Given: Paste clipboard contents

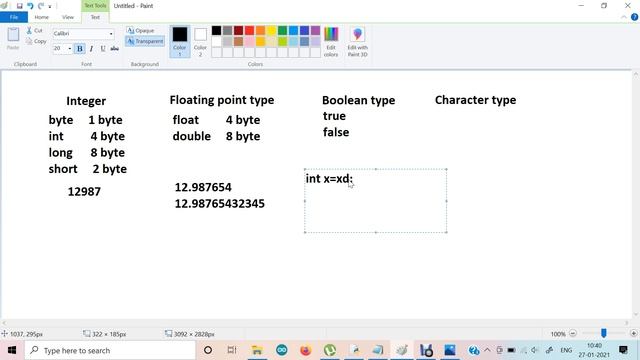Looking at the screenshot, I should coord(13,38).
